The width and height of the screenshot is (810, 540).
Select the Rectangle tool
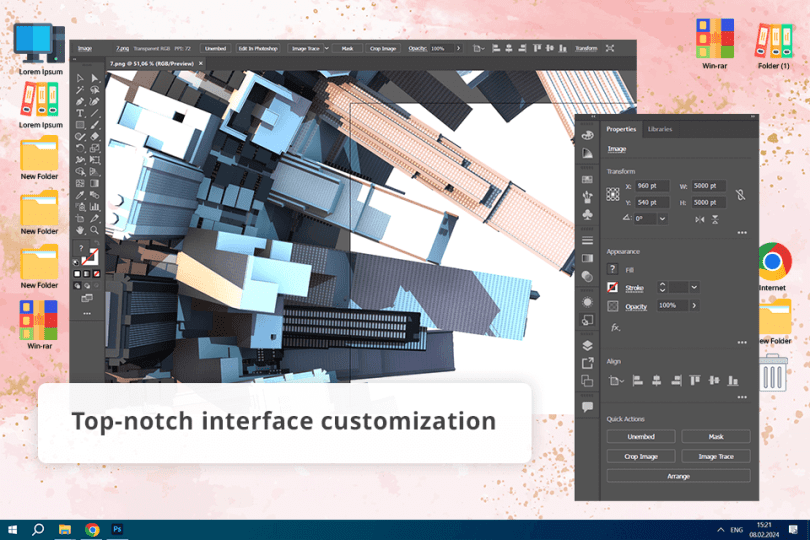80,125
